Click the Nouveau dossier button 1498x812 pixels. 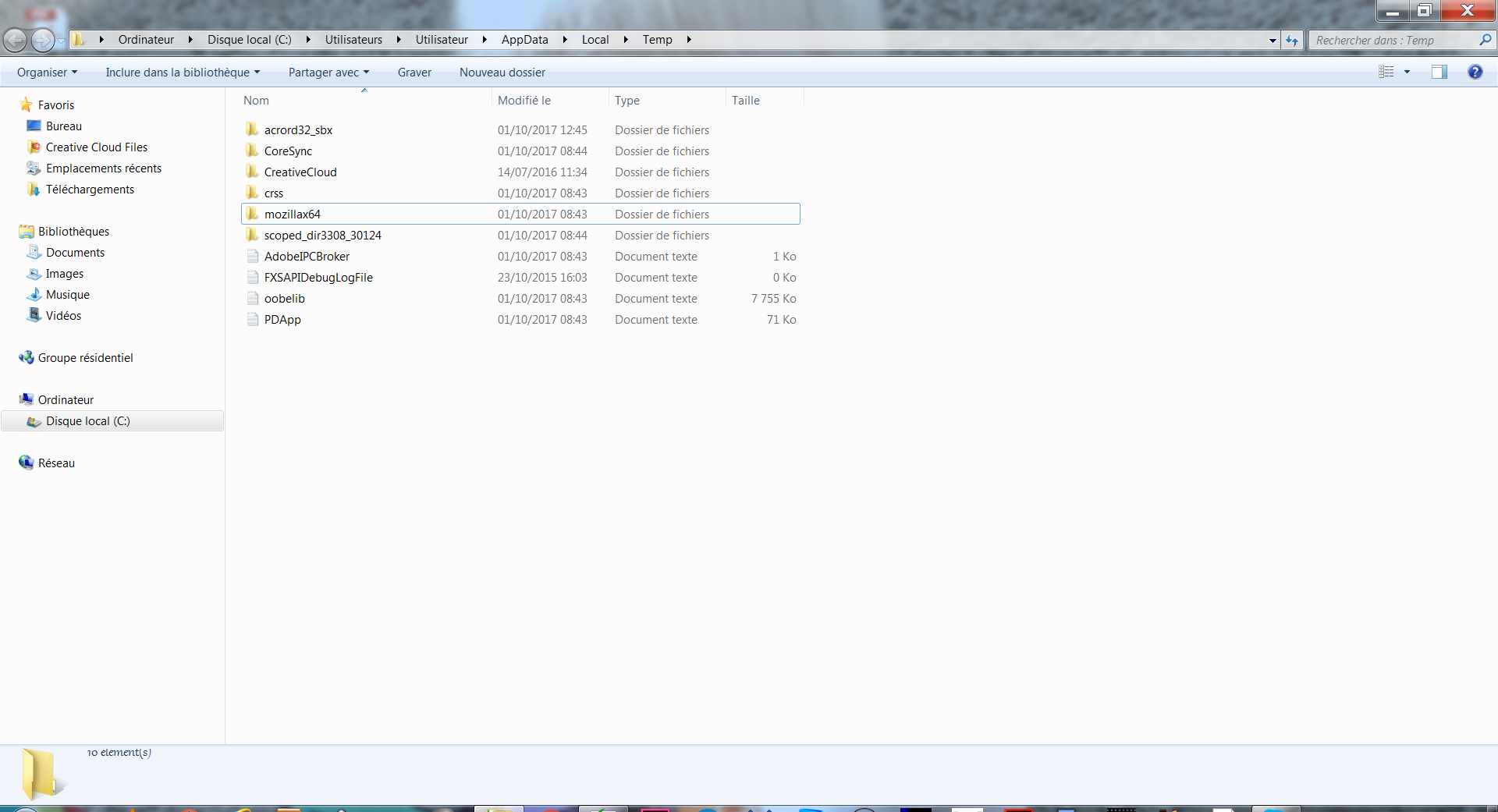502,73
